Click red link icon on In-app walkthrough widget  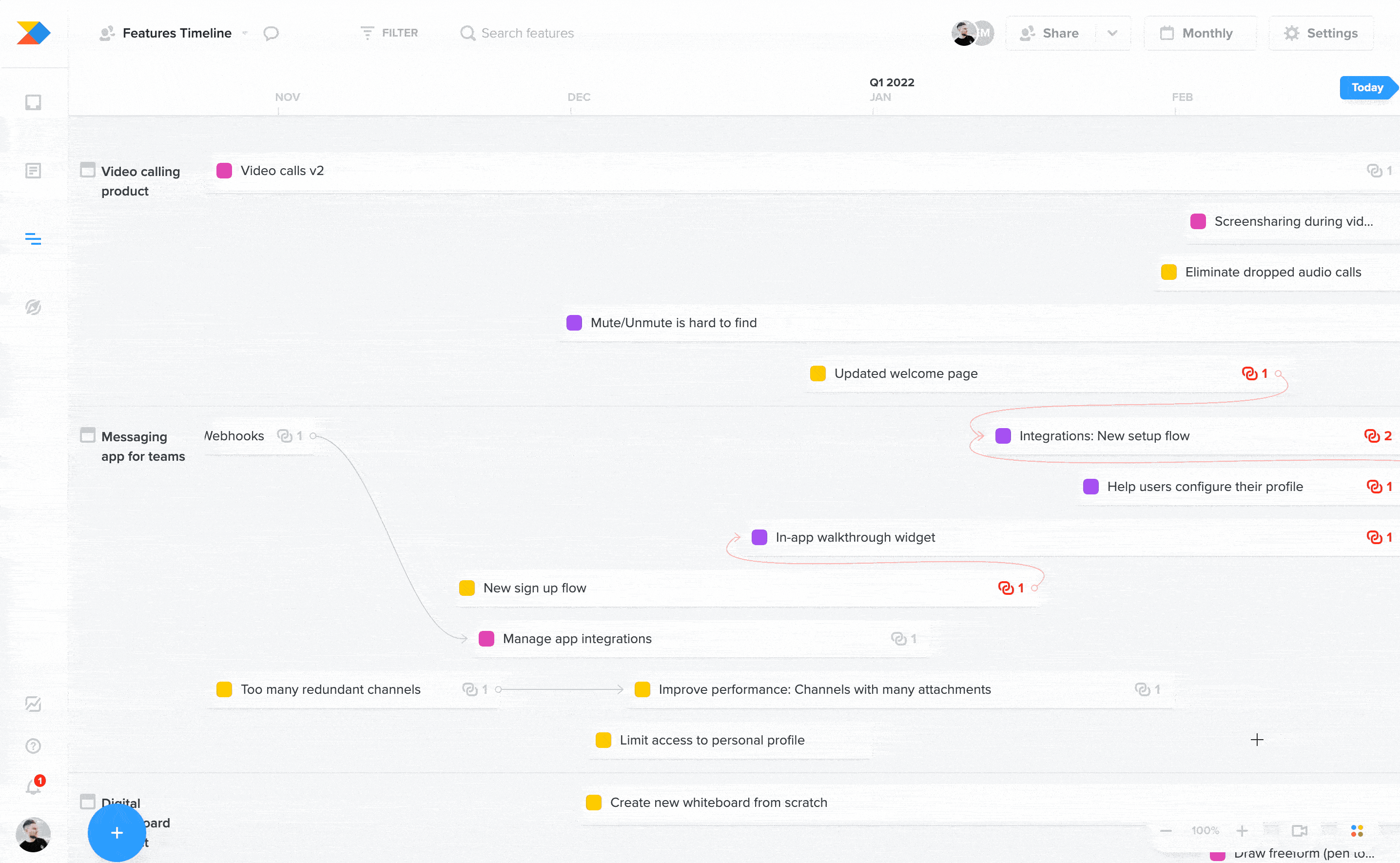(x=1374, y=537)
